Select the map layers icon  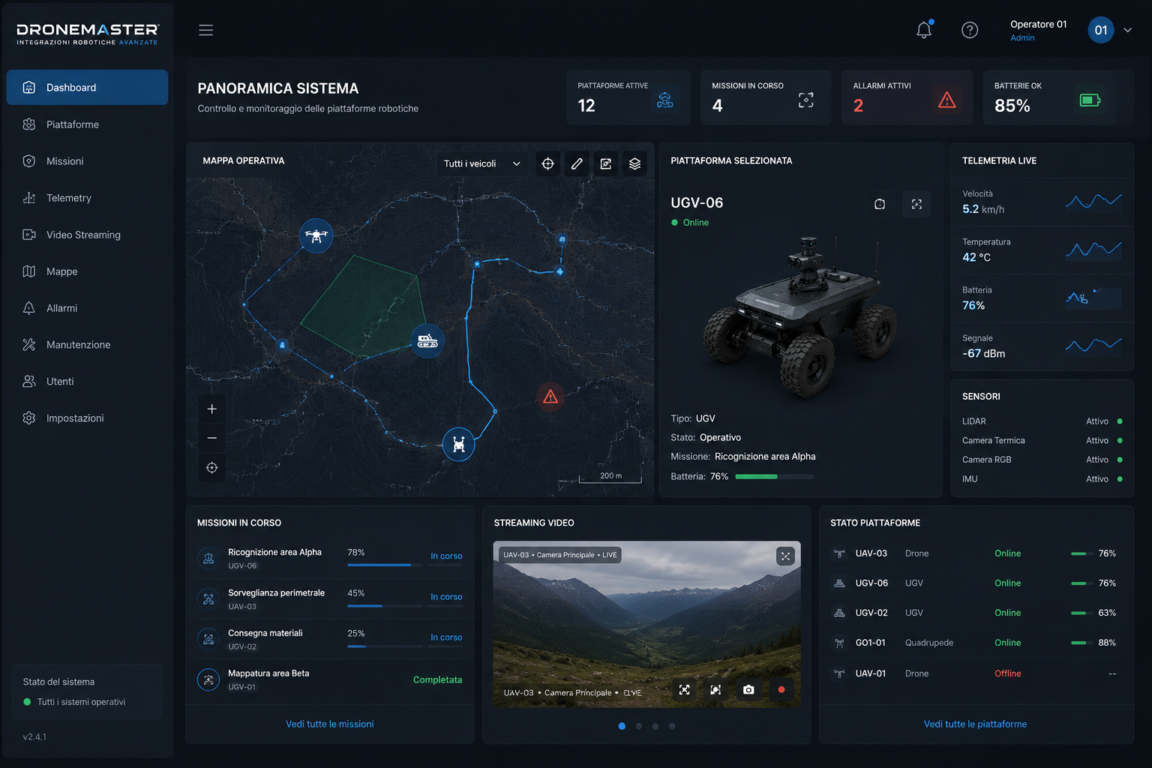(x=634, y=164)
